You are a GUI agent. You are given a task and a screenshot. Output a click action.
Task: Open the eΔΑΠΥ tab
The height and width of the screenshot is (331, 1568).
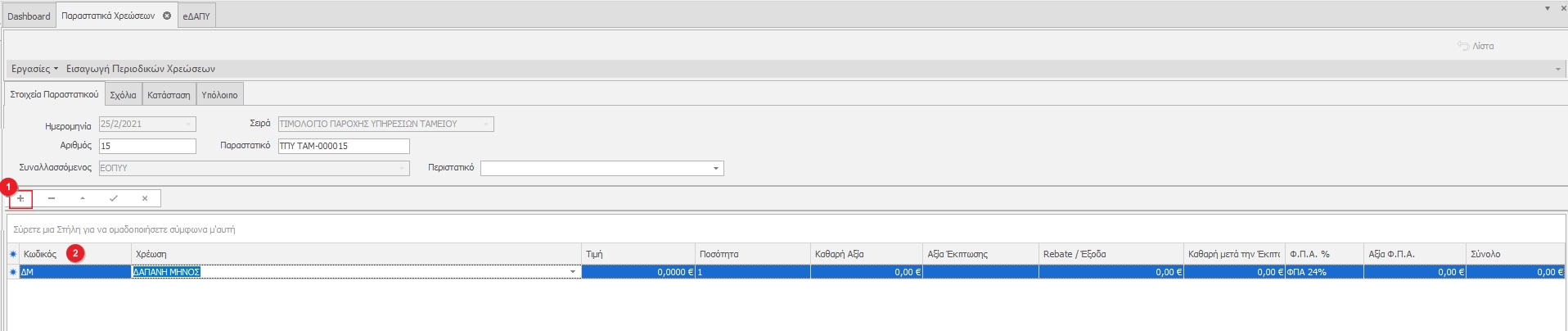tap(196, 16)
